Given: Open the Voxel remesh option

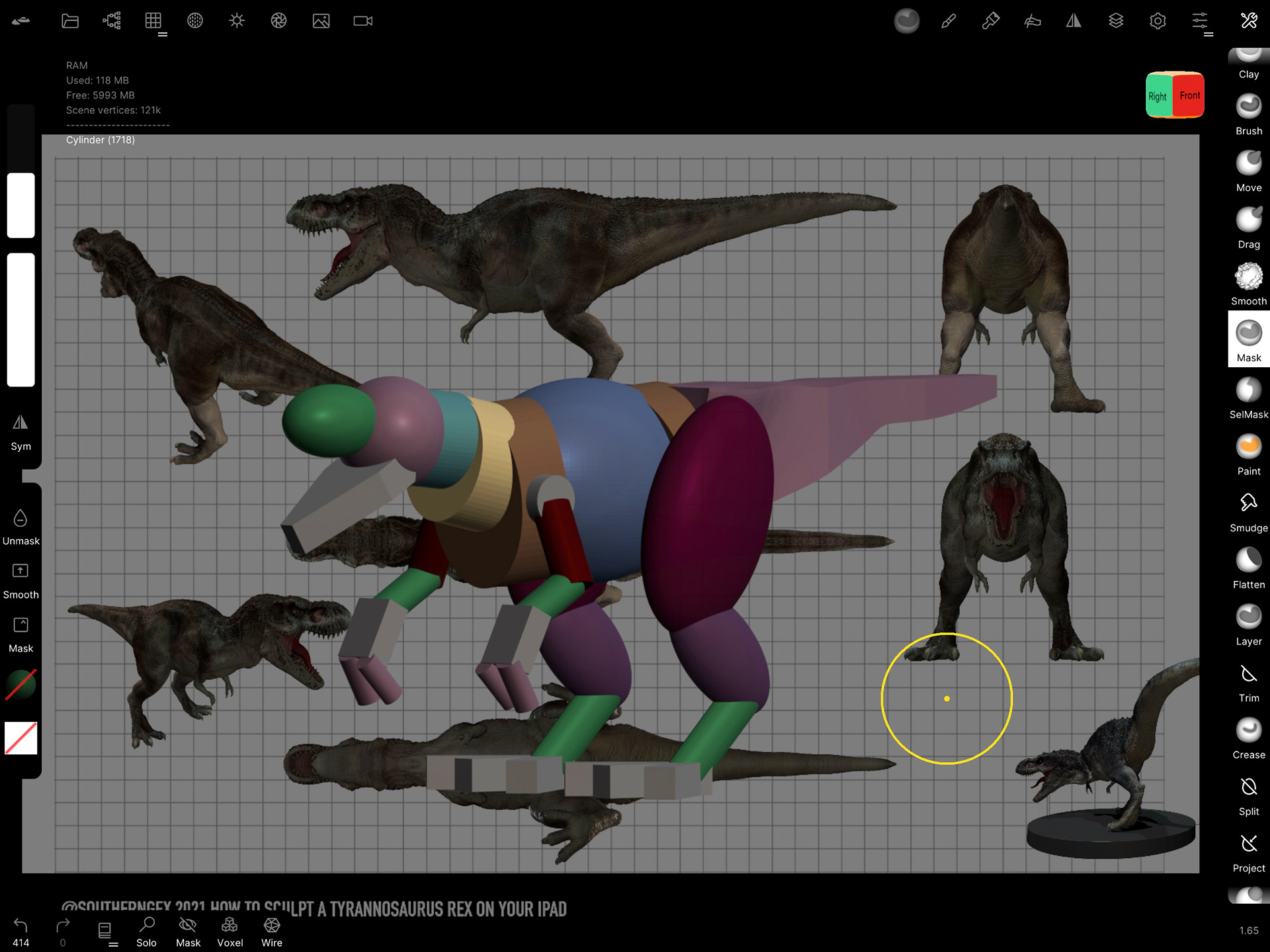Looking at the screenshot, I should pos(230,933).
